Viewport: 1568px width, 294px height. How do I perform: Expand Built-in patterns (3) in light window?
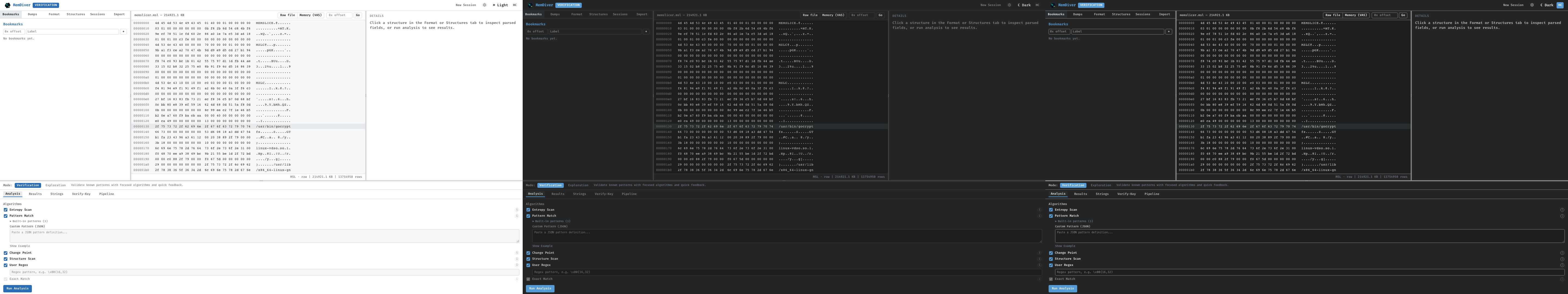(29, 221)
